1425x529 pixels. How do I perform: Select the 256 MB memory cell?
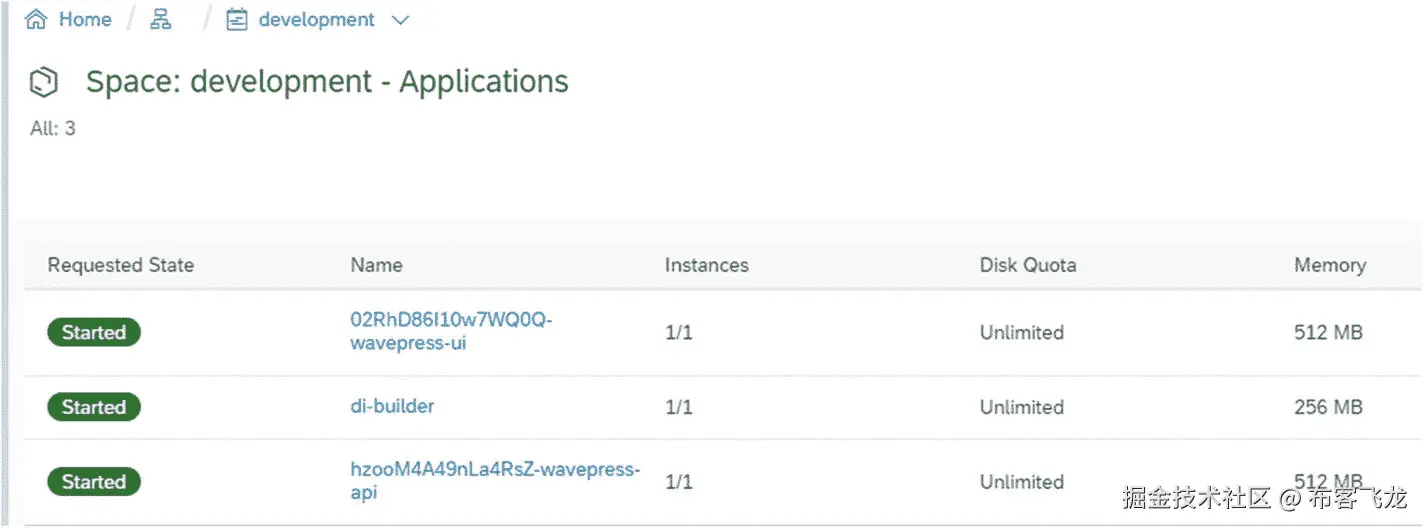click(1328, 407)
